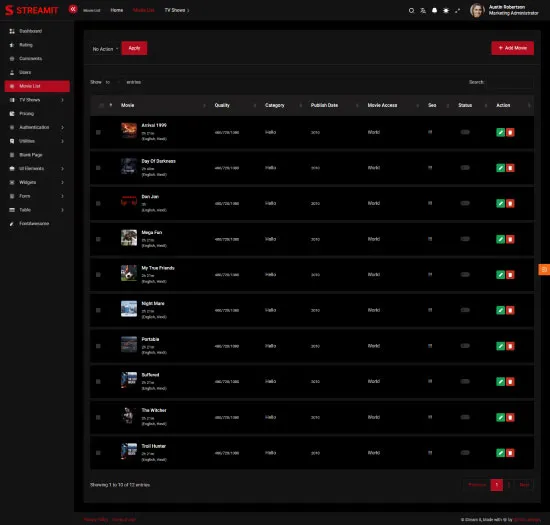Screen dimensions: 550x525
Task: Expand Table in the sidebar
Action: tap(37, 210)
